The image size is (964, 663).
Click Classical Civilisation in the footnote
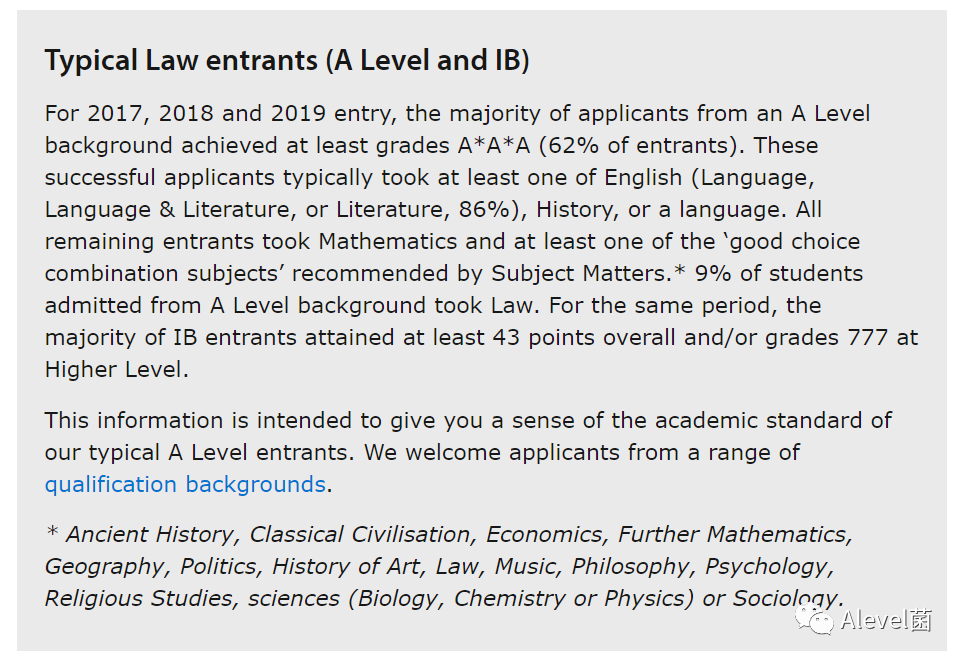360,534
